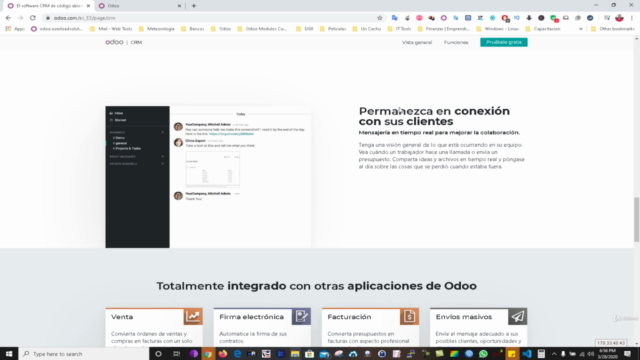Click the Firma electrónica signature icon
The height and width of the screenshot is (360, 640).
click(301, 316)
